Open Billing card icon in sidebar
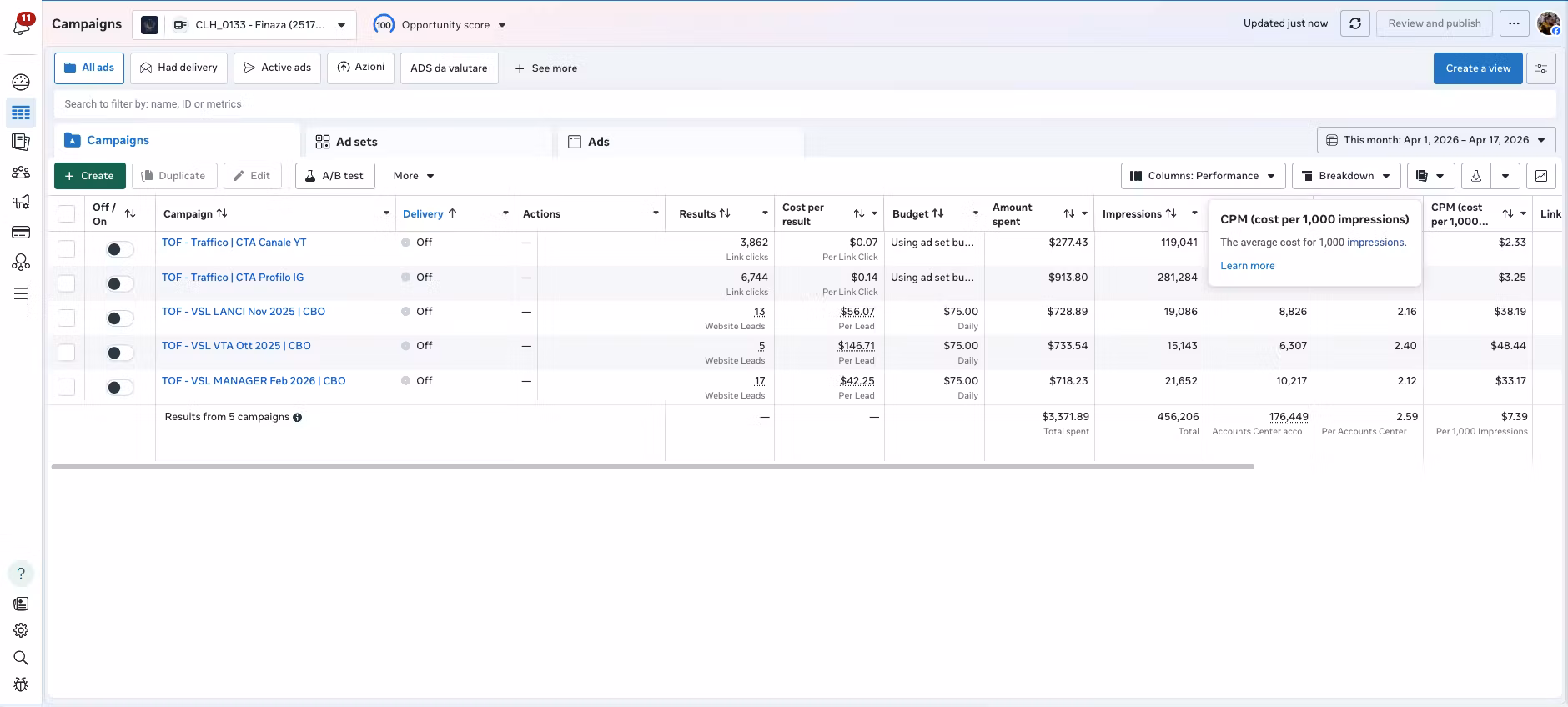Viewport: 1568px width, 707px height. pyautogui.click(x=21, y=232)
